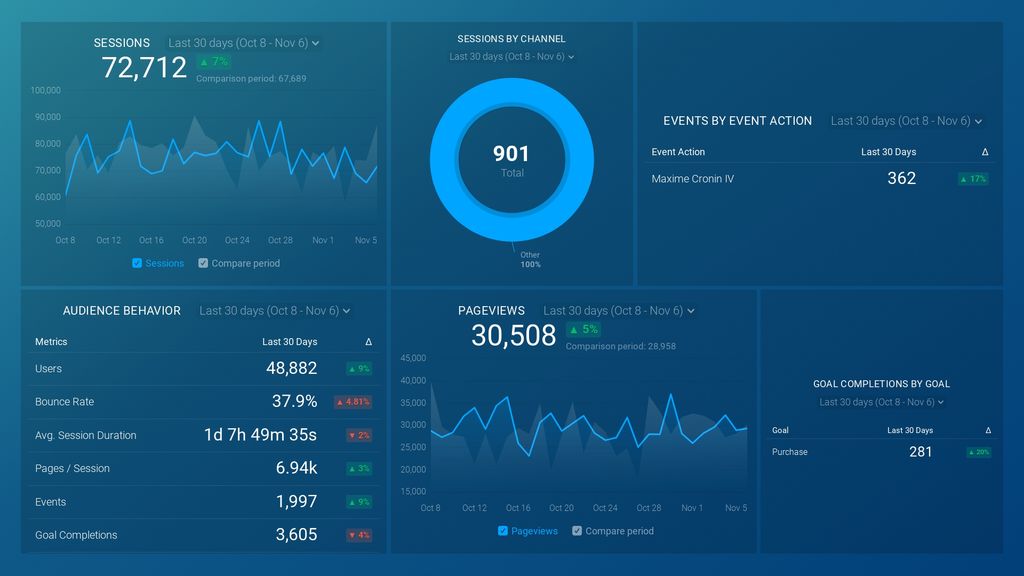This screenshot has height=576, width=1024.
Task: Click the event count 362
Action: pos(901,178)
